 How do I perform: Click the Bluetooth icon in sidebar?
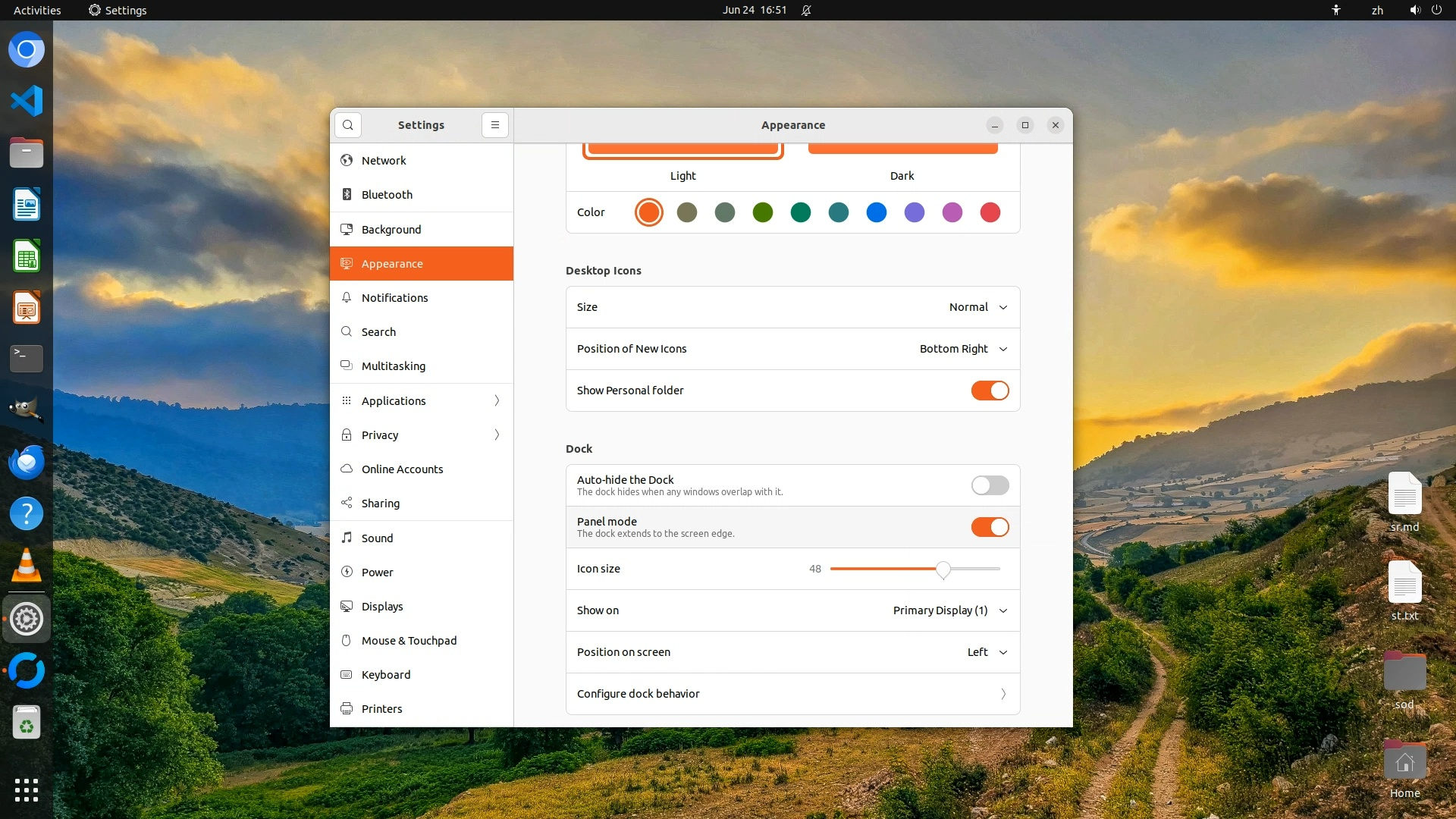(x=347, y=194)
